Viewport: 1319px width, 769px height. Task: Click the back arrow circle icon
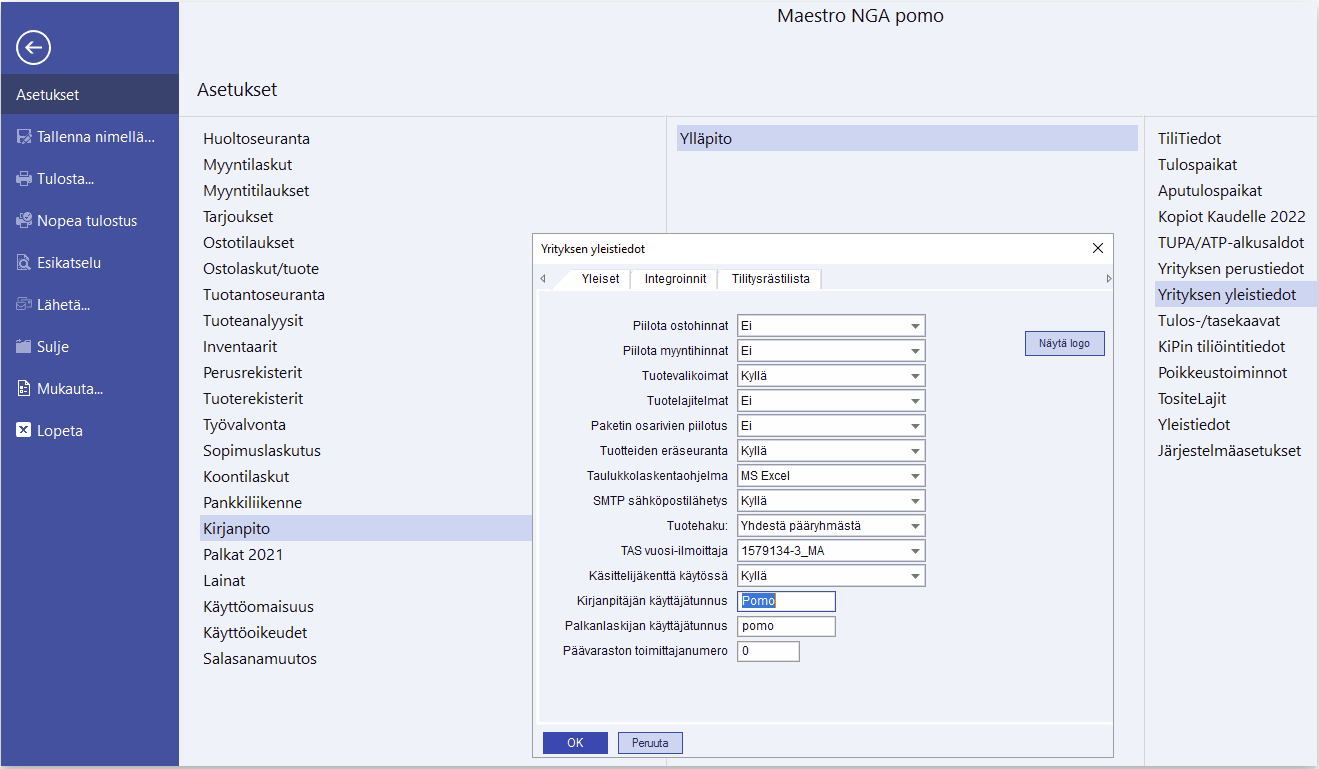point(34,47)
